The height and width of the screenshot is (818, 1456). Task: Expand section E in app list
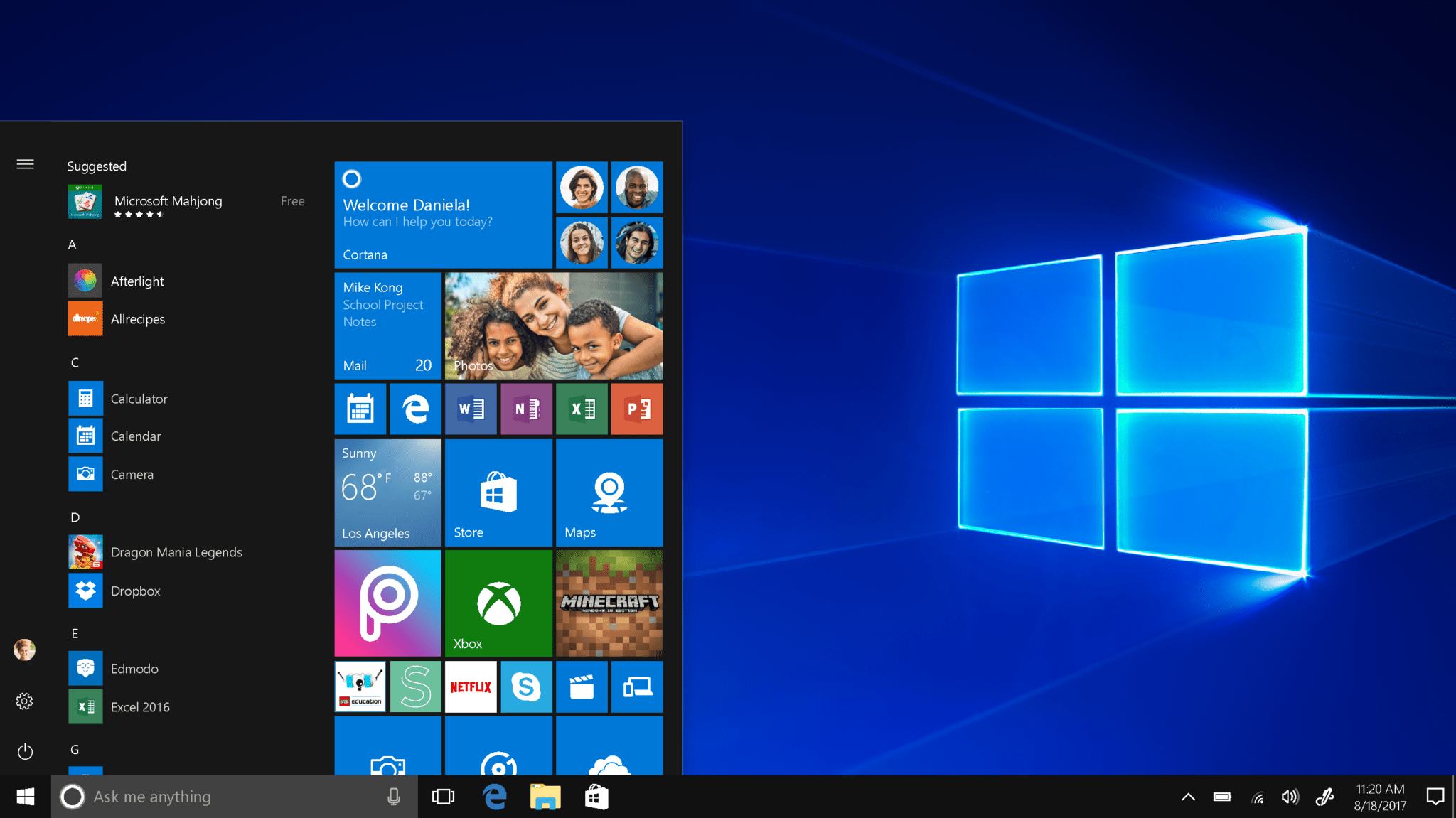pos(75,634)
